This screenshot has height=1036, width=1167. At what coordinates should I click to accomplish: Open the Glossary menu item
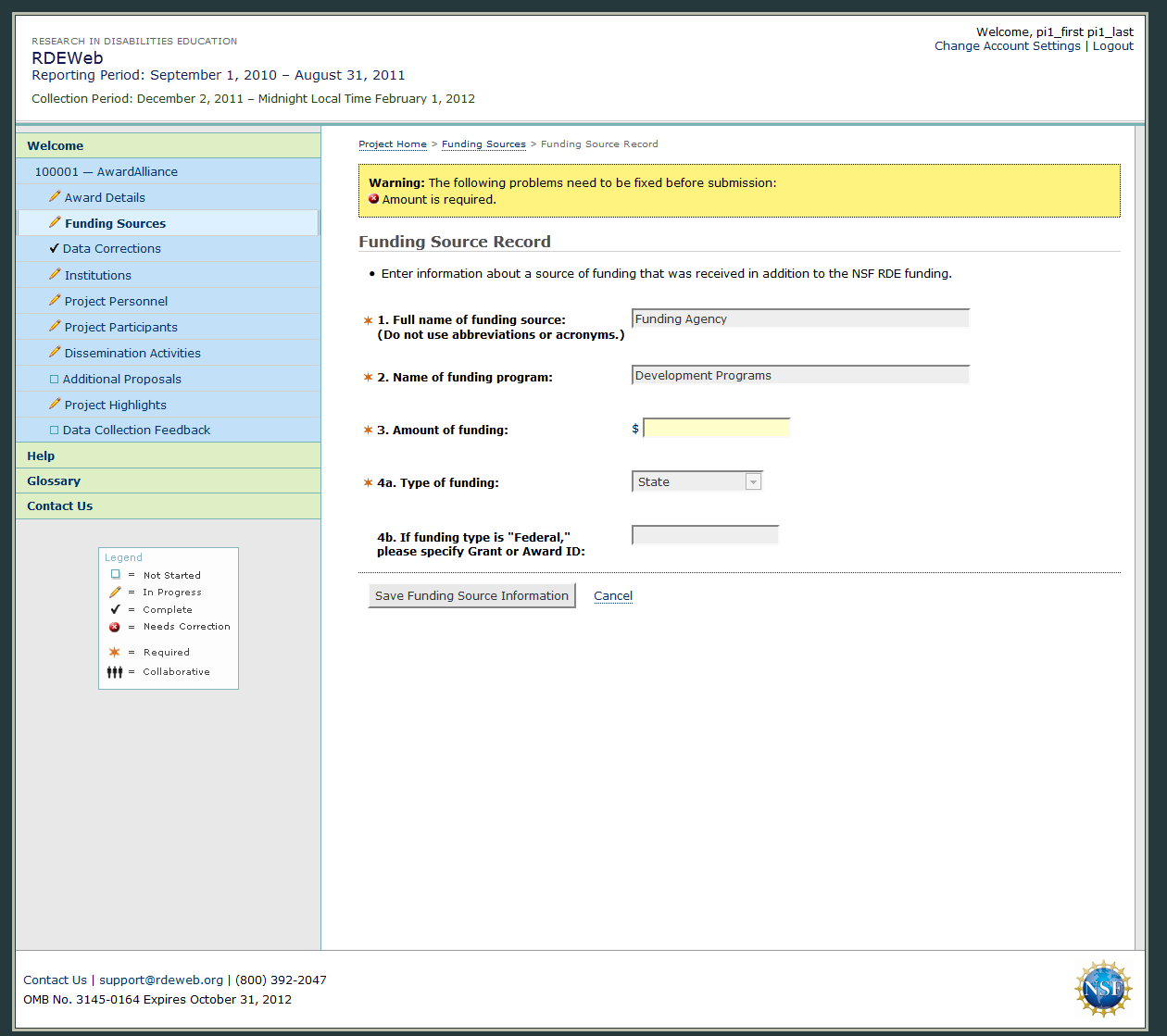pos(54,481)
